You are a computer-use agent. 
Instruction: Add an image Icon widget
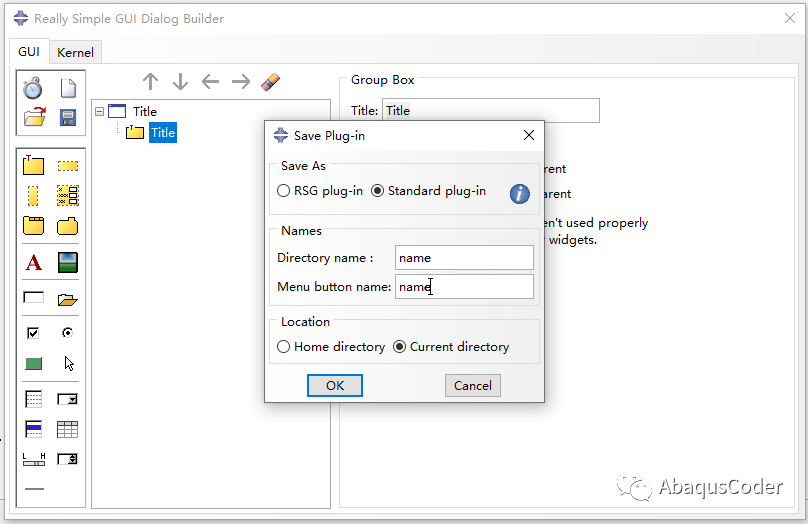click(68, 262)
